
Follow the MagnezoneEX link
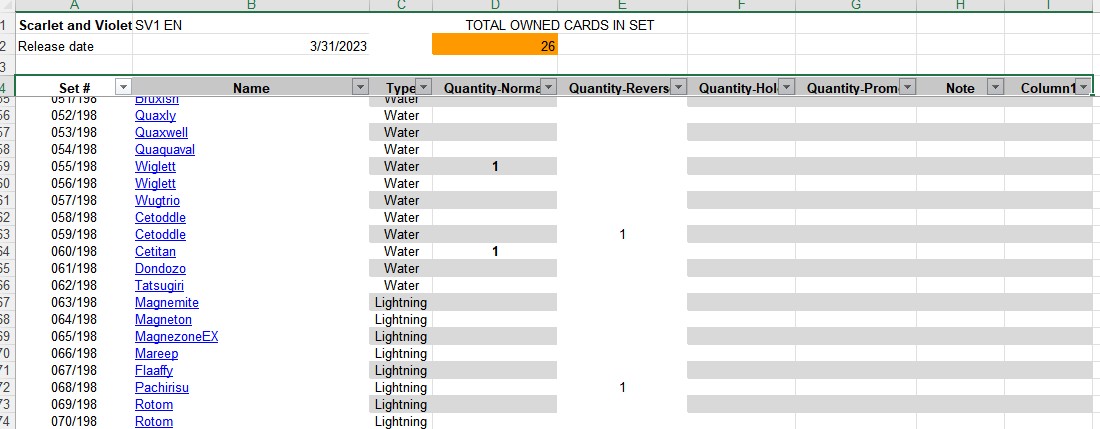click(177, 336)
